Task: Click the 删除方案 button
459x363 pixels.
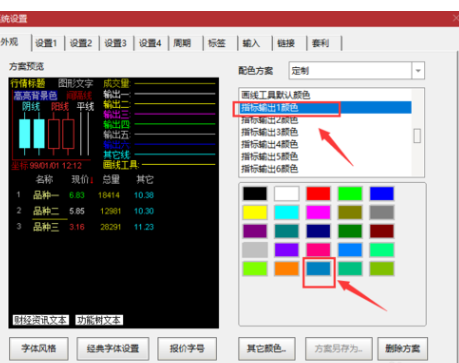Action: coord(402,349)
